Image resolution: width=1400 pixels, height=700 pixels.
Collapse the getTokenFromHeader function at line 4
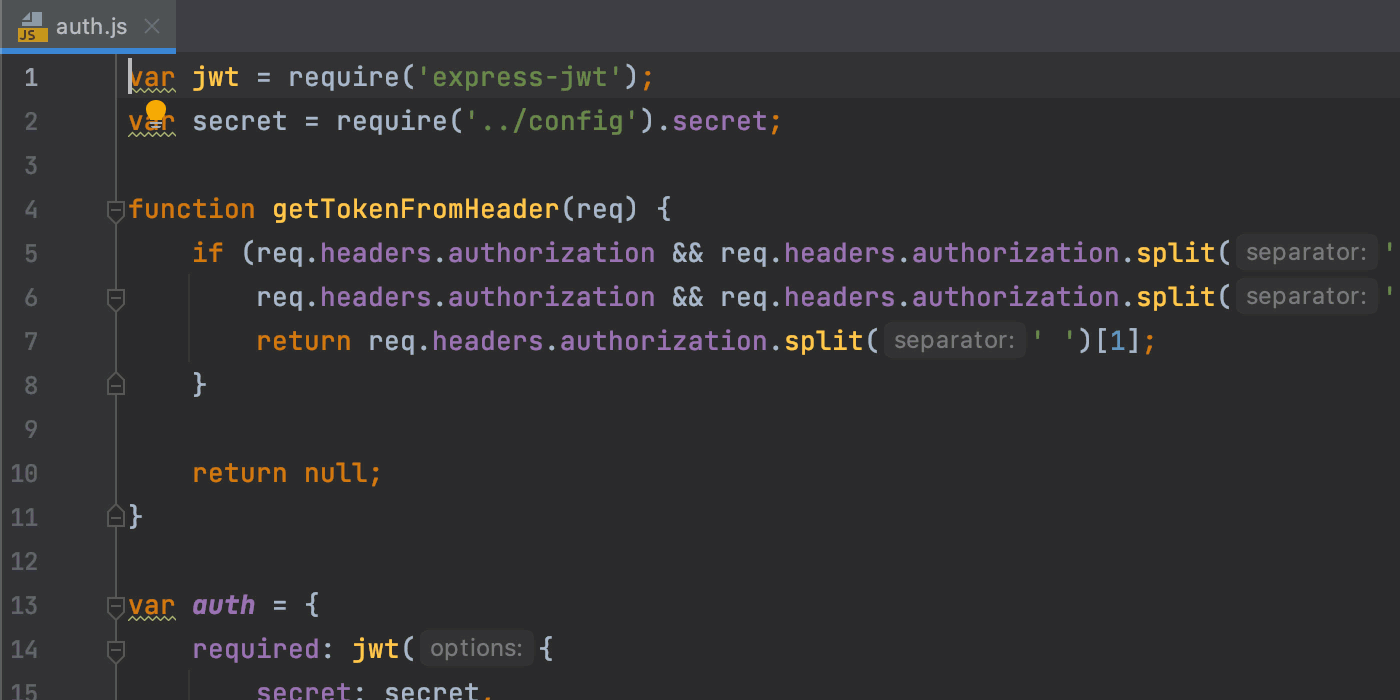tap(116, 209)
